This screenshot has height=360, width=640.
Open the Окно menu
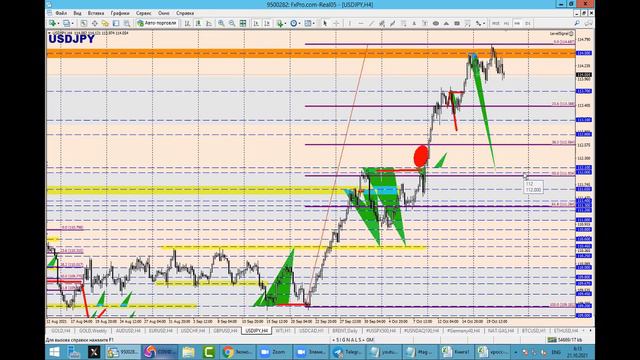164,13
